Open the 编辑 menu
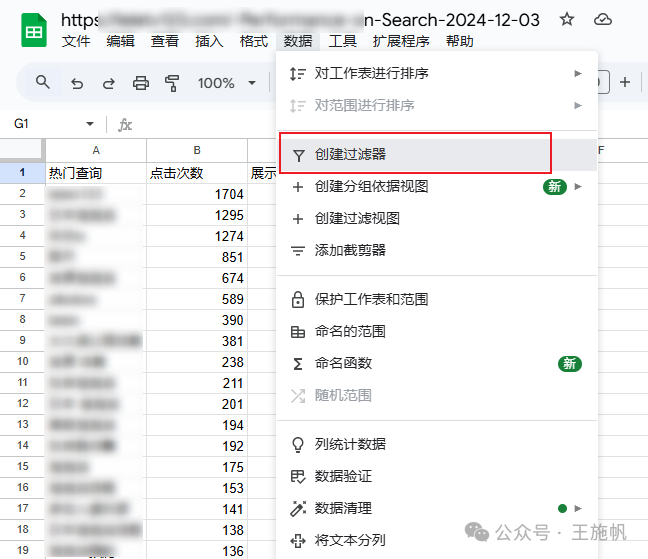Viewport: 648px width, 559px height. [x=120, y=41]
